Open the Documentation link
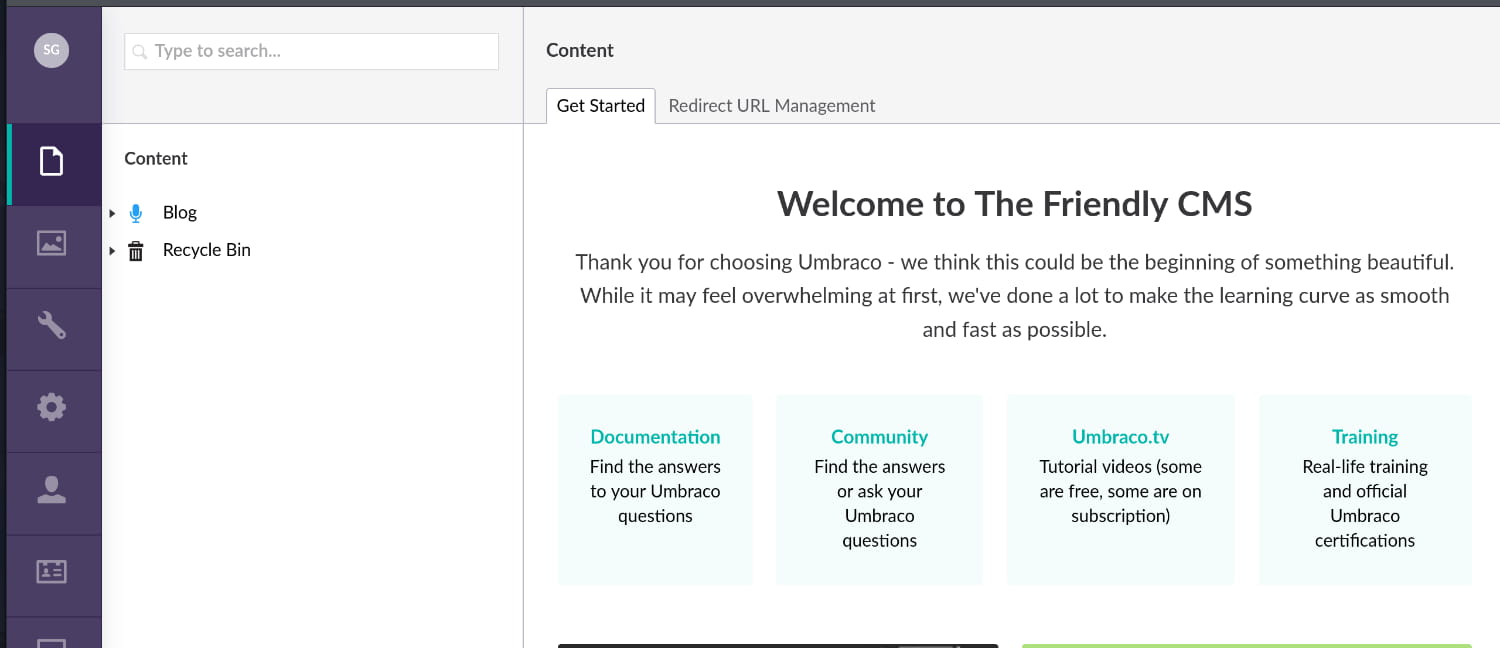This screenshot has width=1500, height=648. pos(655,437)
